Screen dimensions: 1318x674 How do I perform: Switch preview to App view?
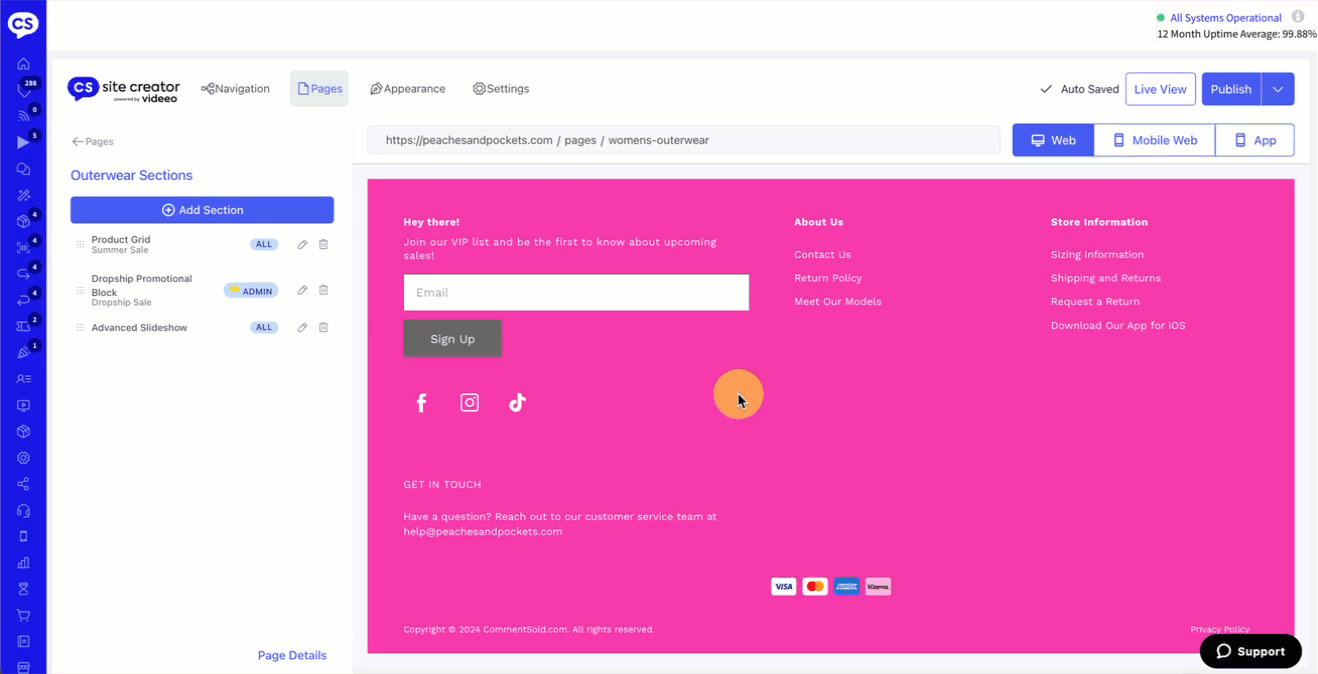1254,141
